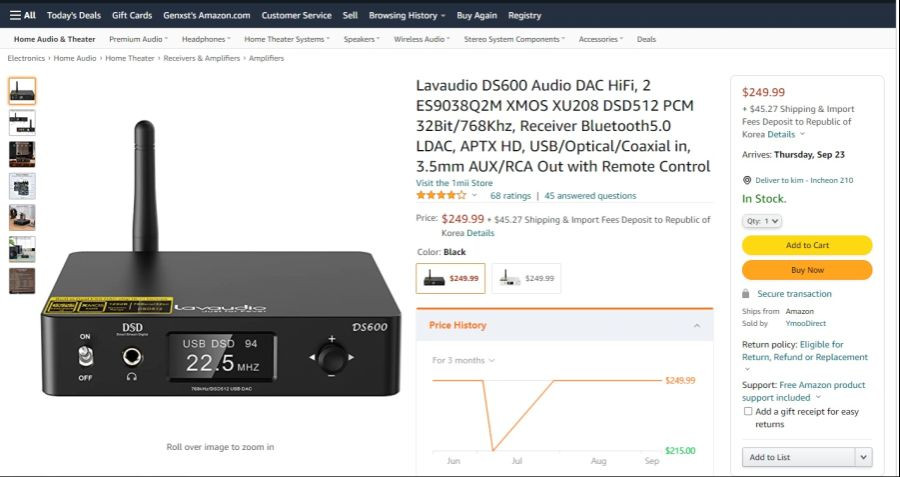Click Amplifiers breadcrumb
The height and width of the screenshot is (477, 900).
(266, 58)
